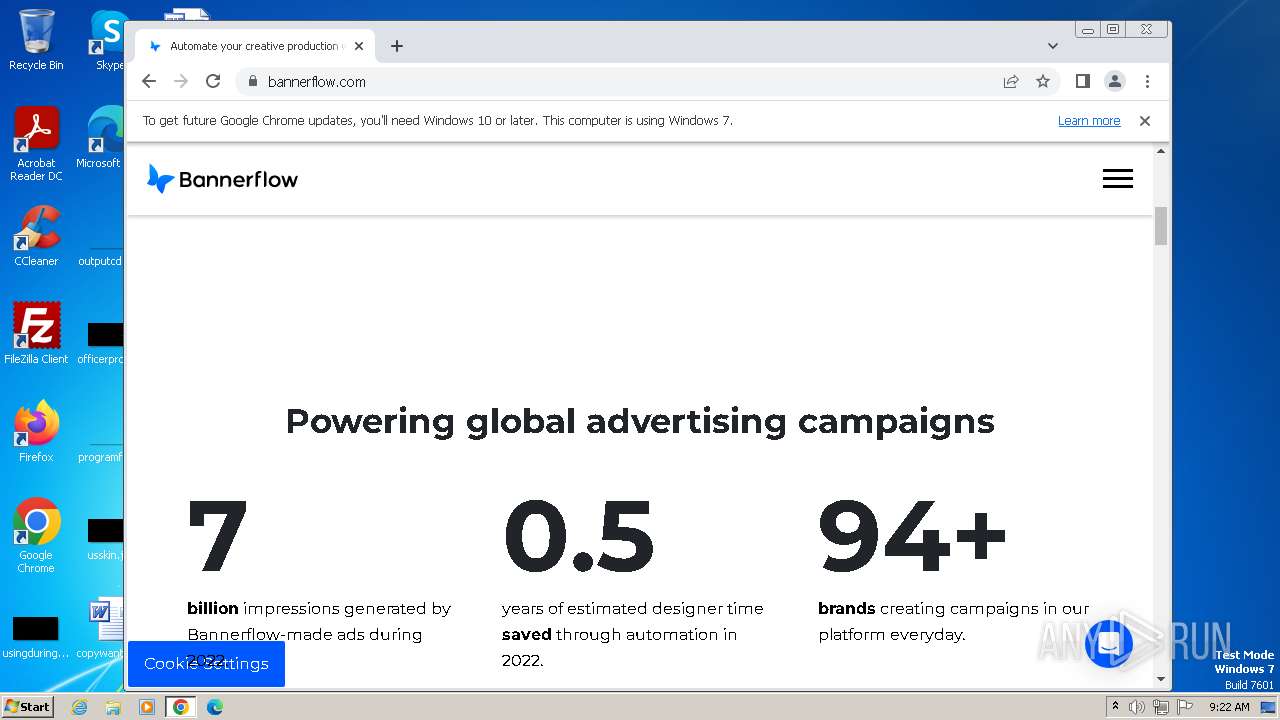This screenshot has height=720, width=1280.
Task: Open the Chrome profile menu
Action: coord(1115,82)
